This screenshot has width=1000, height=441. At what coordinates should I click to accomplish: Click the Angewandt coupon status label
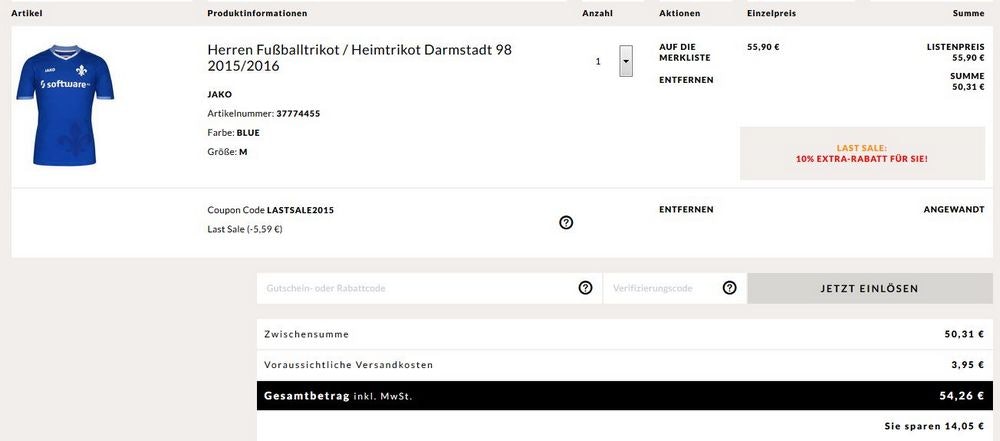[953, 210]
